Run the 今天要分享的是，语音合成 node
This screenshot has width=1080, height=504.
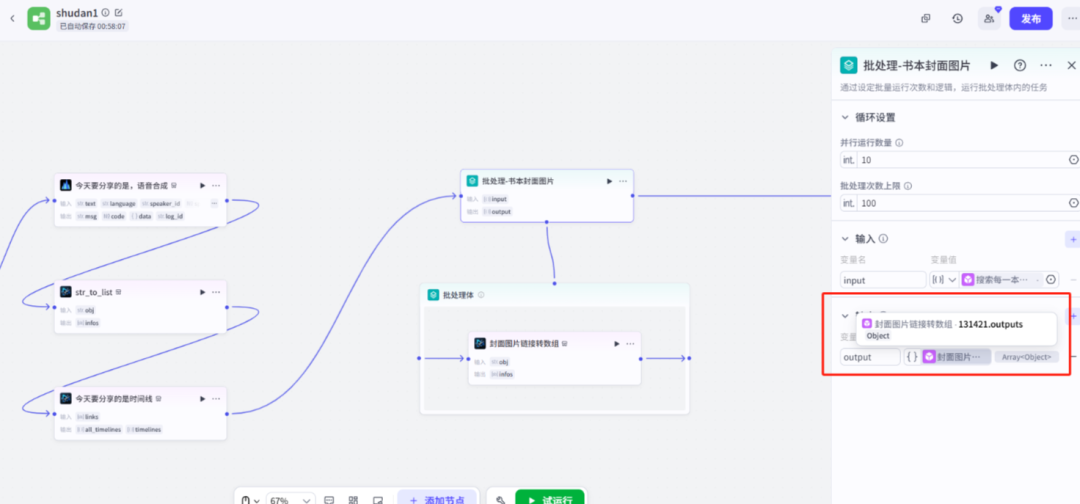tap(202, 185)
